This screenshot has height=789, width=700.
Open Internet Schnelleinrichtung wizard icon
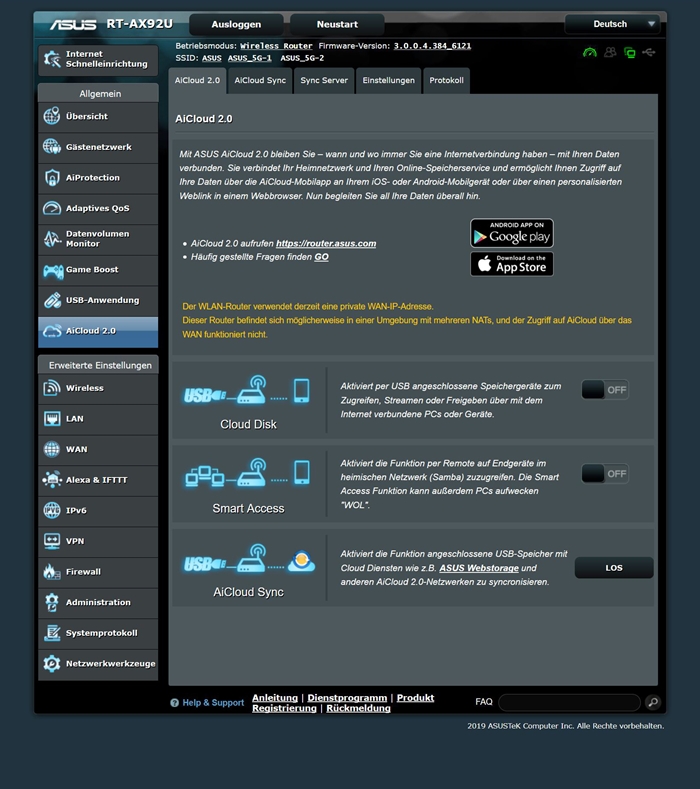point(52,59)
